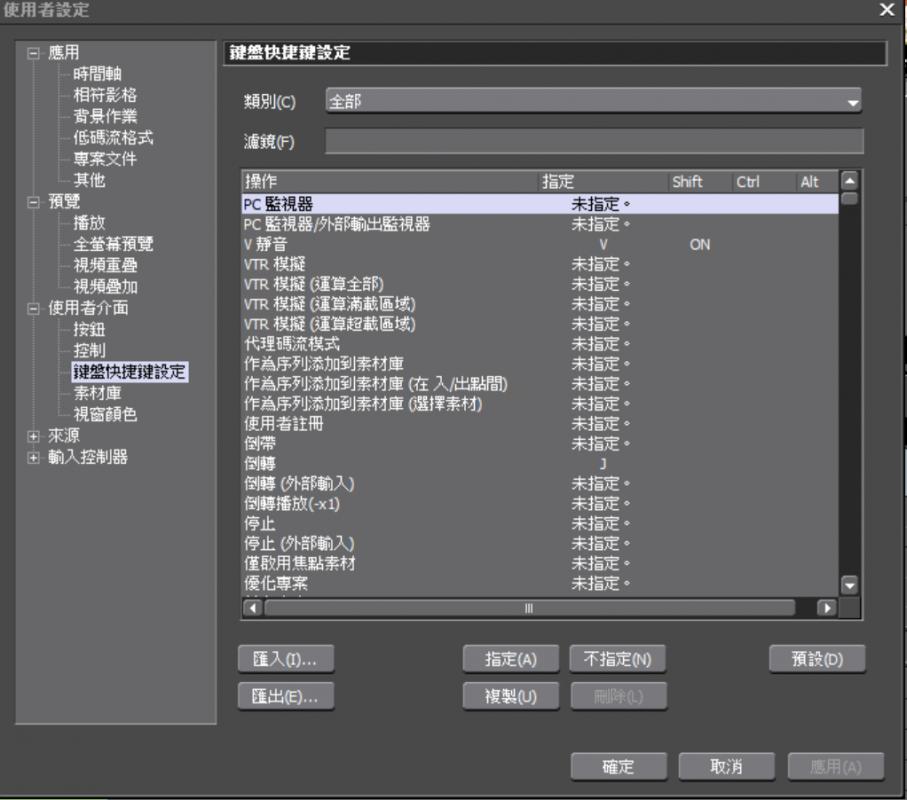Collapse the 預覽 tree node
This screenshot has height=800, width=907.
click(34, 202)
